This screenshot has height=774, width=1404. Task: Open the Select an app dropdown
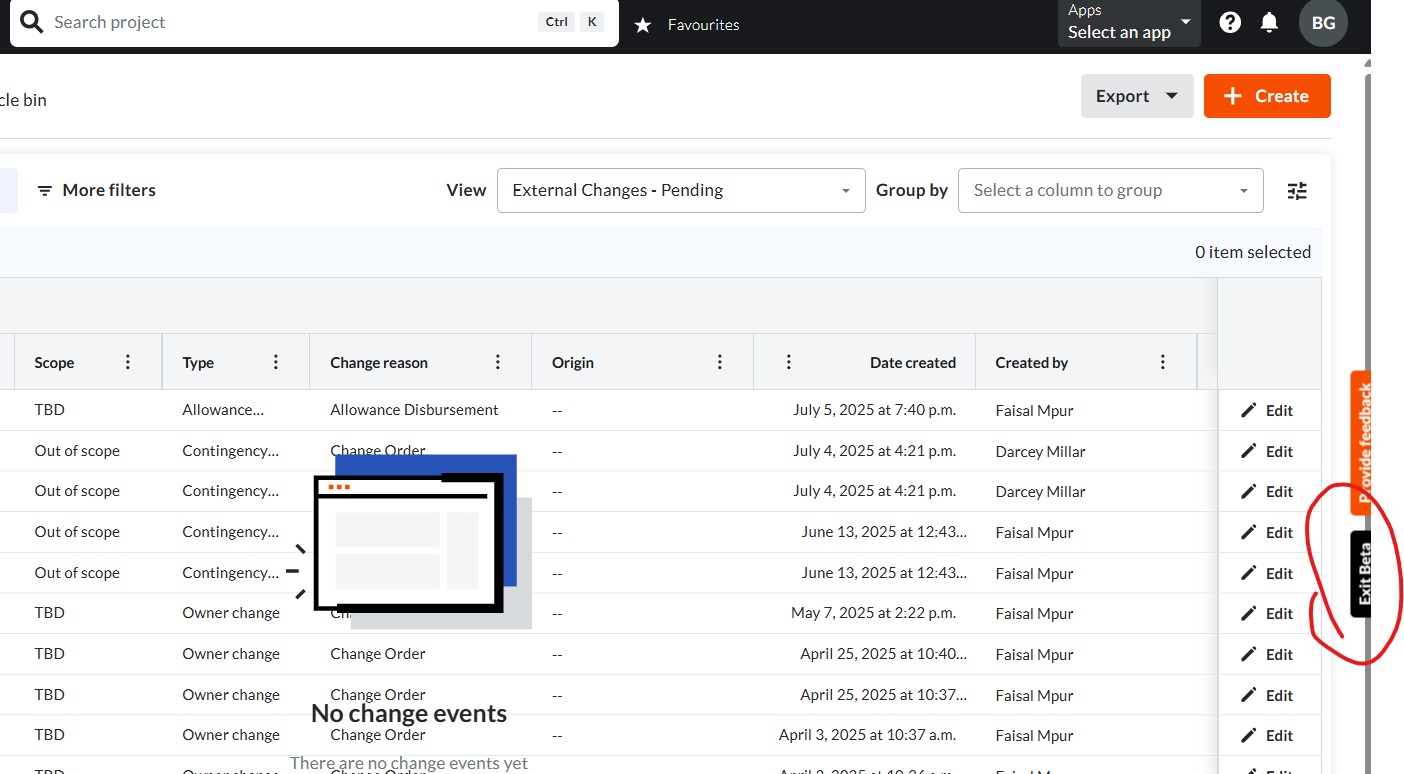click(1129, 23)
